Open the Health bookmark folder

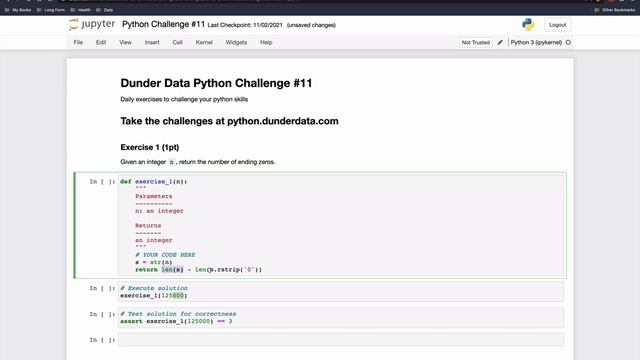pyautogui.click(x=81, y=10)
